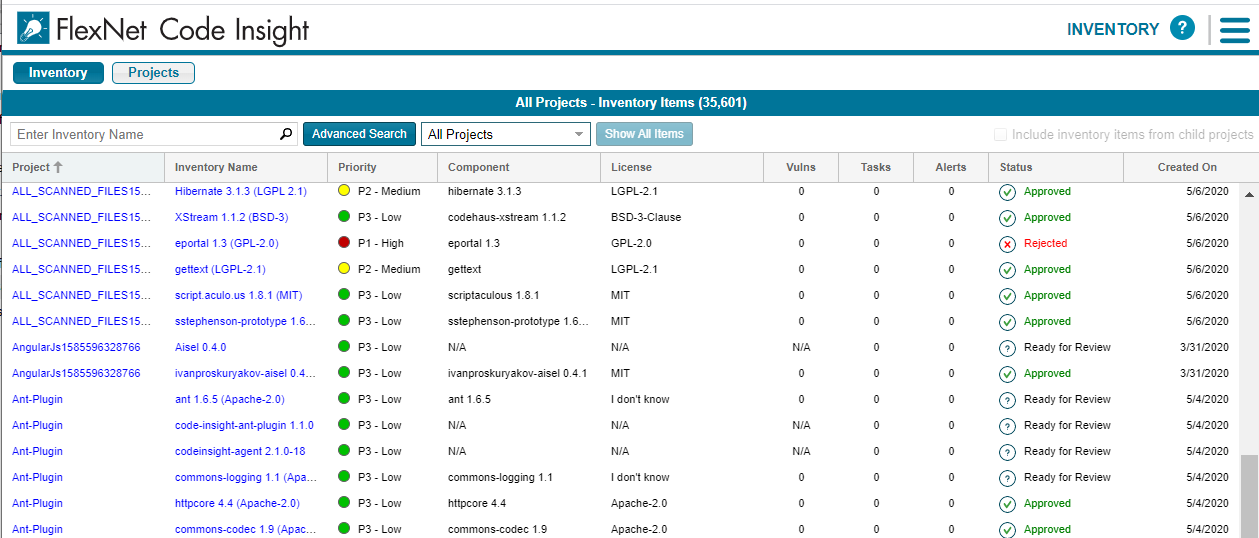Click the approved checkmark icon for script.aculo.us

click(1007, 296)
